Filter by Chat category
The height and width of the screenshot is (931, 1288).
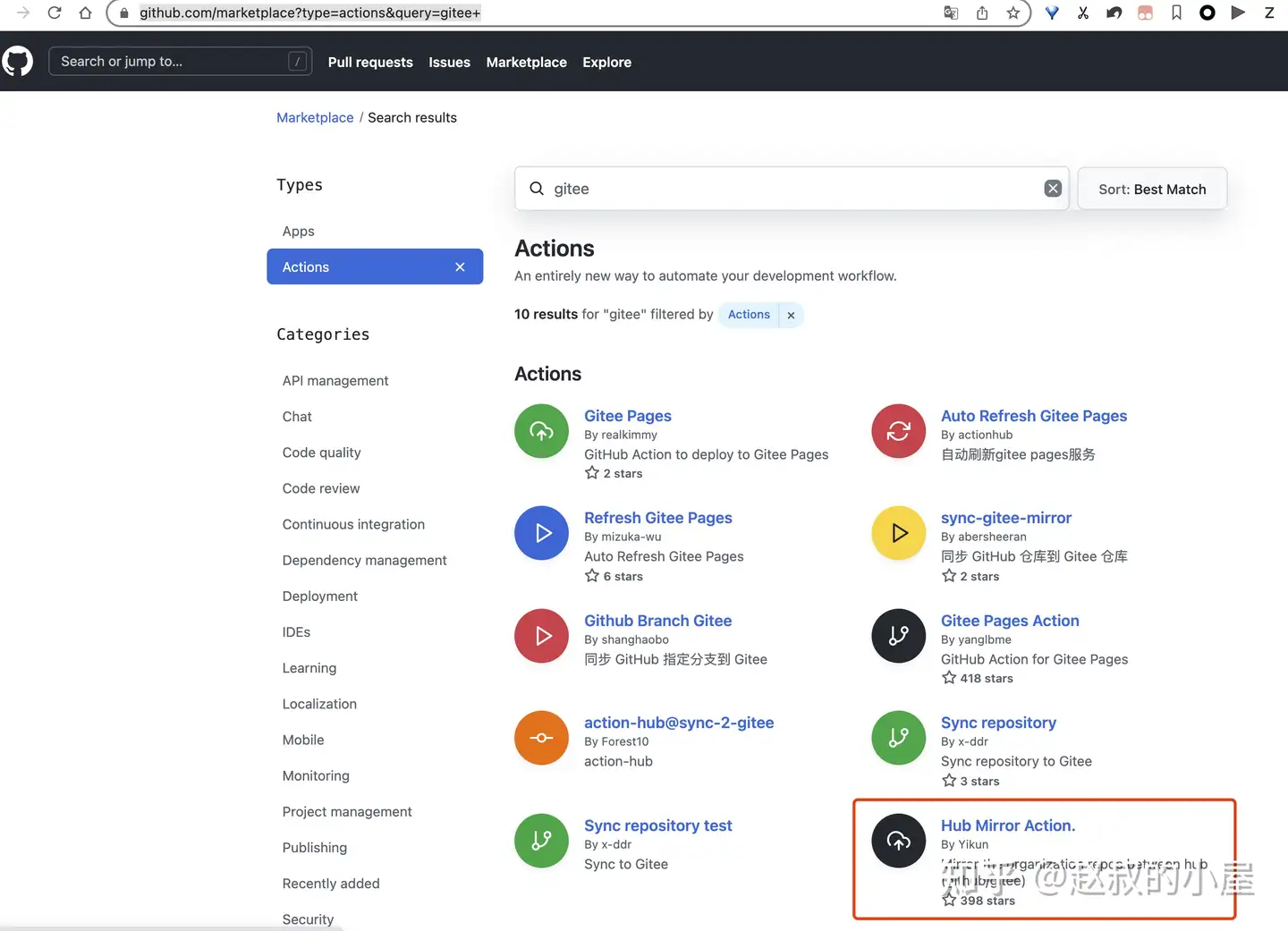pyautogui.click(x=297, y=417)
